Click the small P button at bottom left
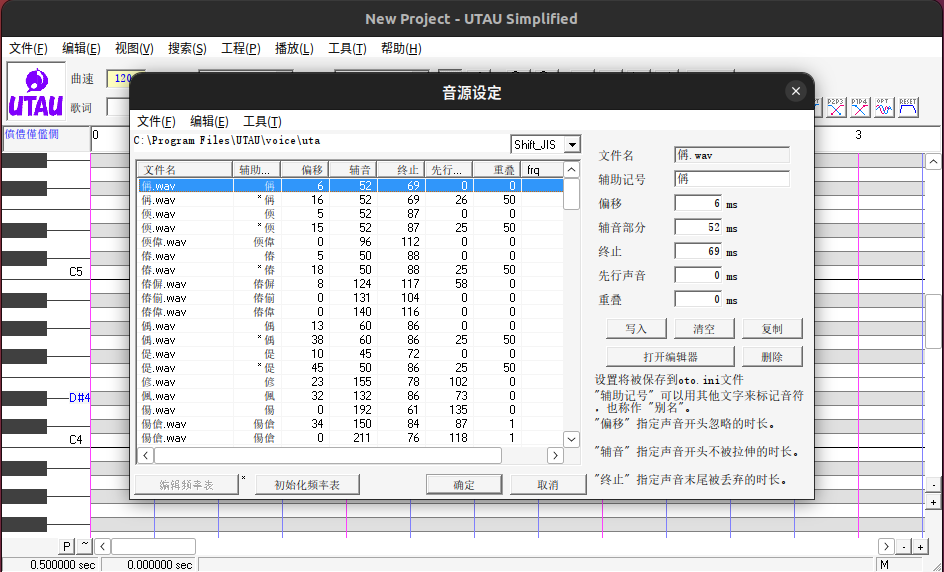944x572 pixels. tap(67, 546)
